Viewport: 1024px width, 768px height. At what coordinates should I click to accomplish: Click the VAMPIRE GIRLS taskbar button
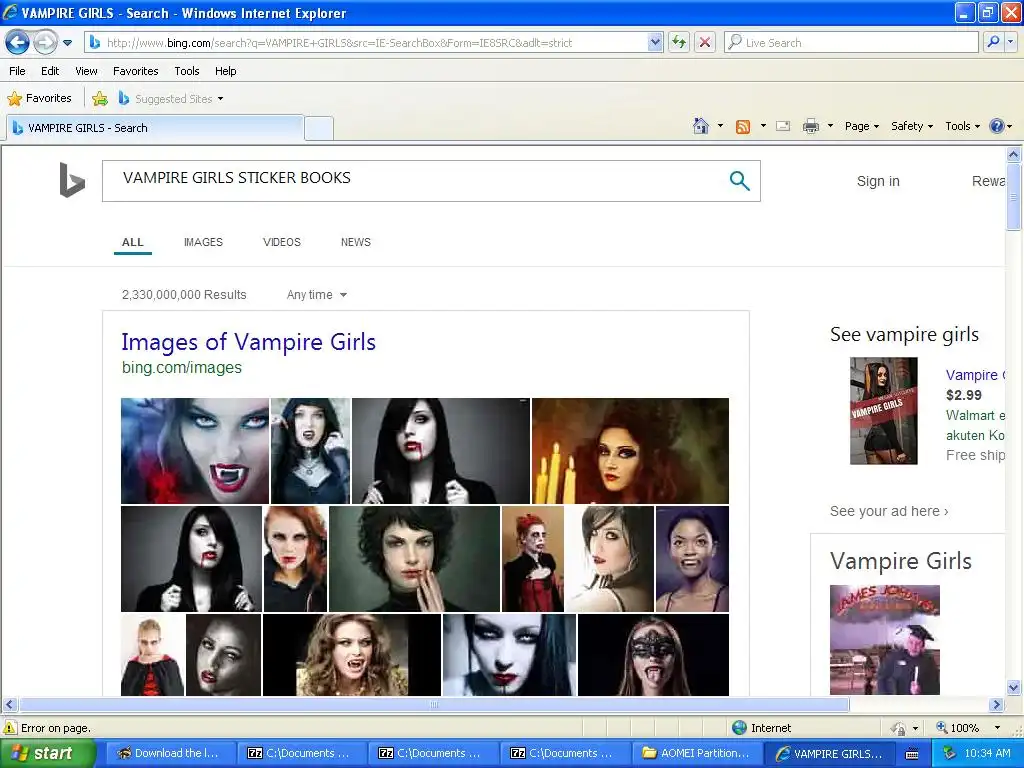coord(828,753)
